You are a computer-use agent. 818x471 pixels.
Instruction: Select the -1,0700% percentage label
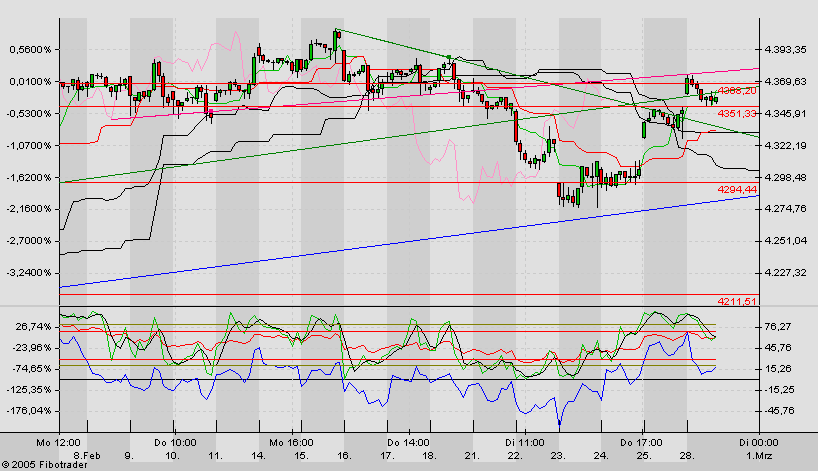(x=29, y=146)
